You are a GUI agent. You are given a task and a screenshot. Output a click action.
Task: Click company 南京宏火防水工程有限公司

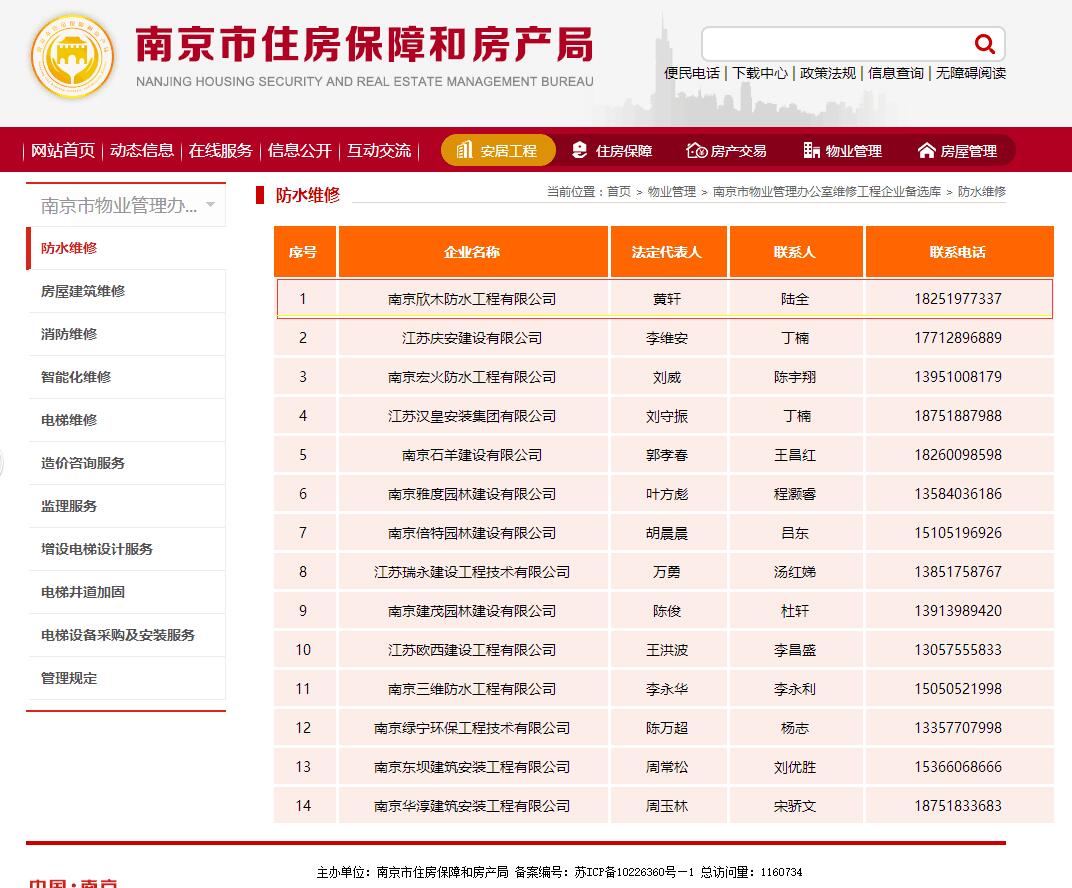click(x=472, y=377)
